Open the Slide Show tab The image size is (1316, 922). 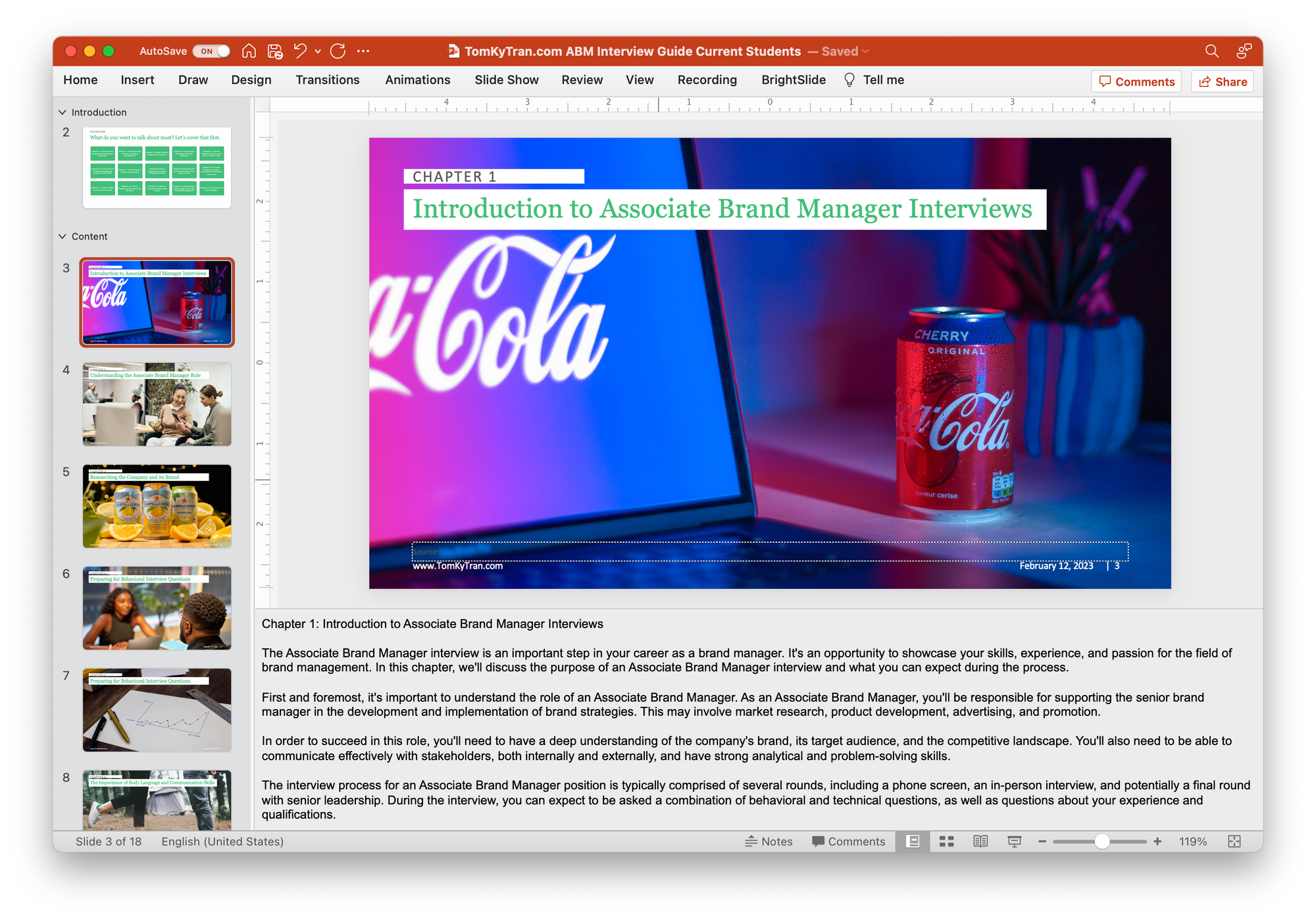pos(507,80)
